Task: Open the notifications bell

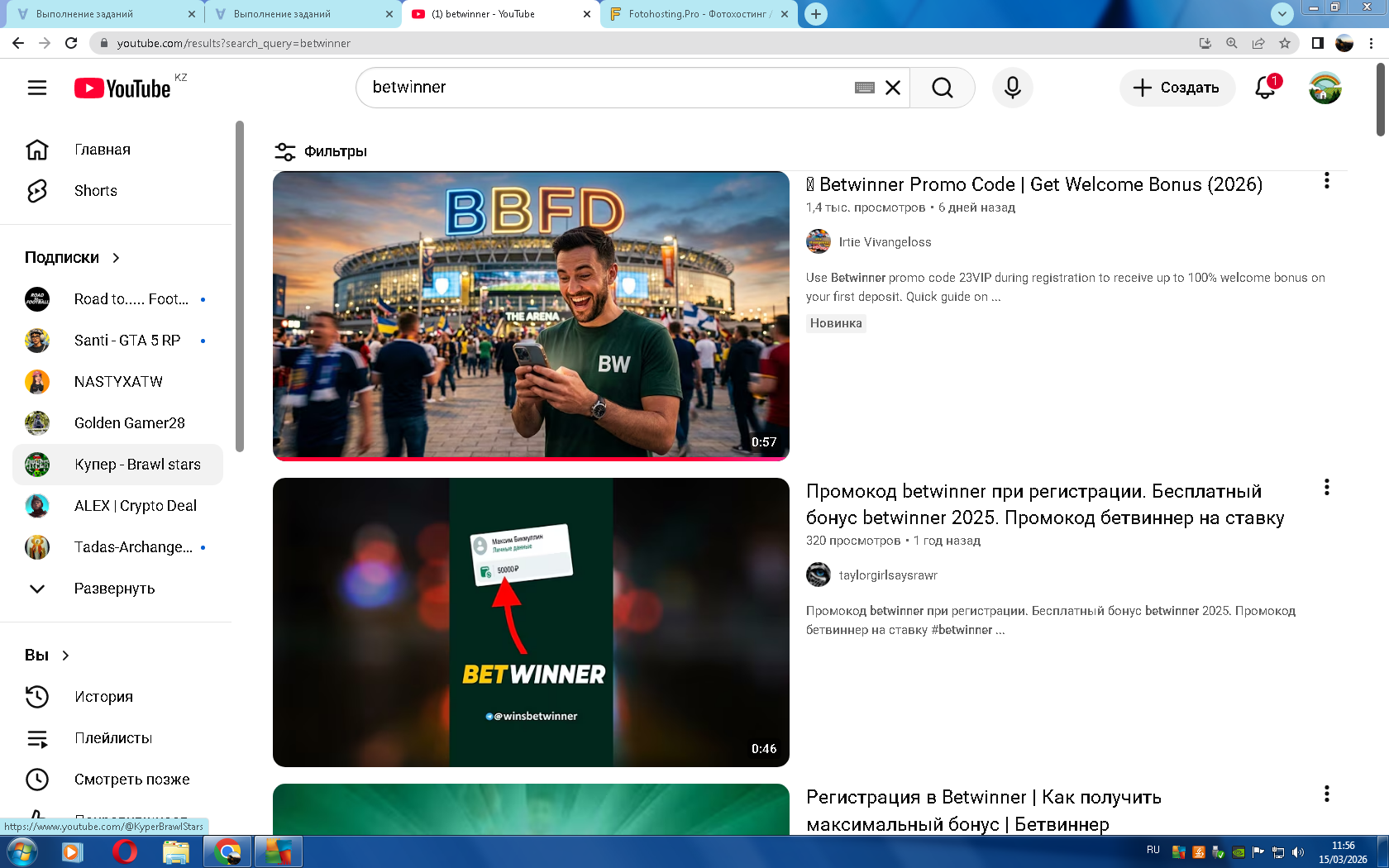Action: tap(1265, 88)
